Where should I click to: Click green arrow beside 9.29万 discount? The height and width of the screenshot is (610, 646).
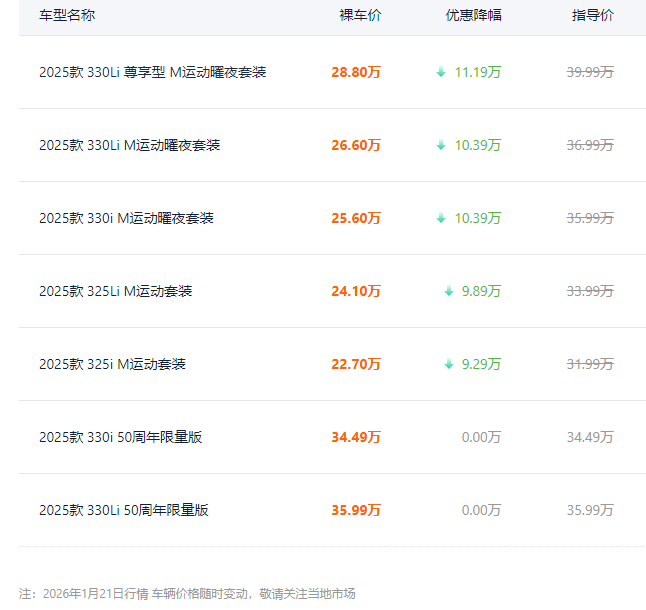tap(449, 364)
